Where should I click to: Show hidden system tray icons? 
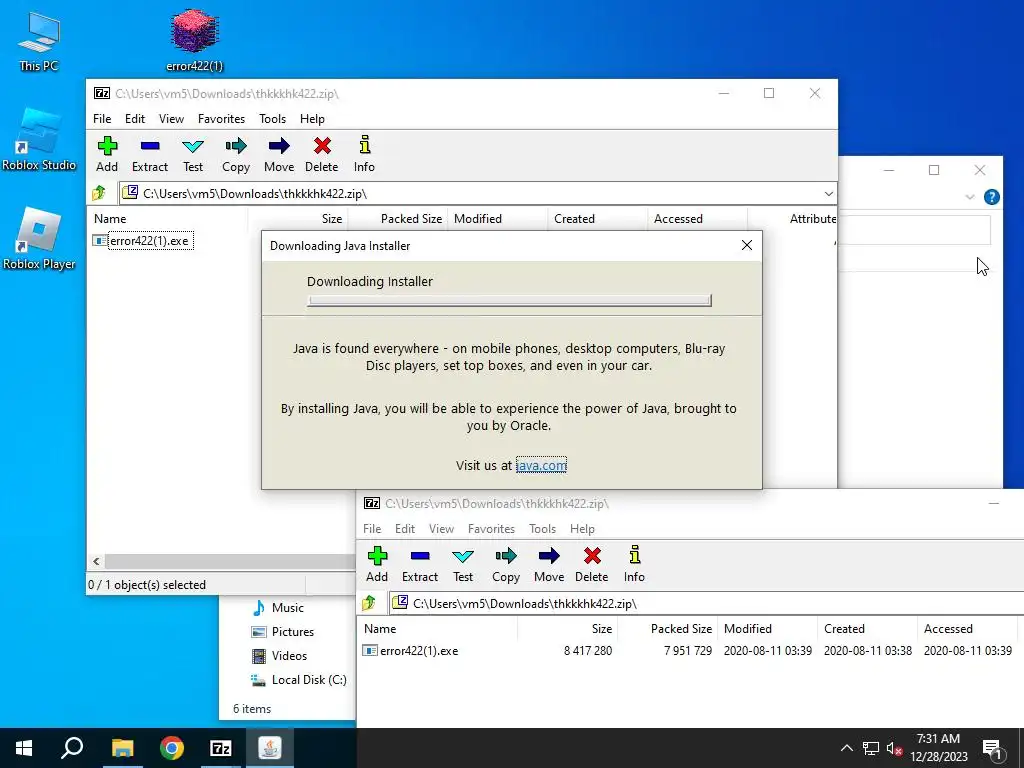[x=846, y=748]
